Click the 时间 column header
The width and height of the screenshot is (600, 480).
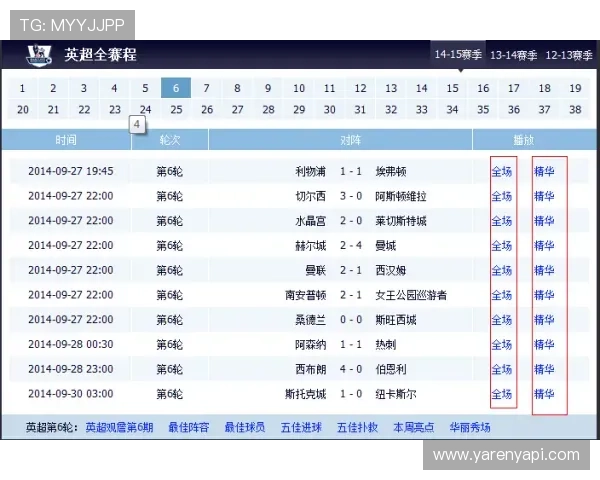(66, 140)
